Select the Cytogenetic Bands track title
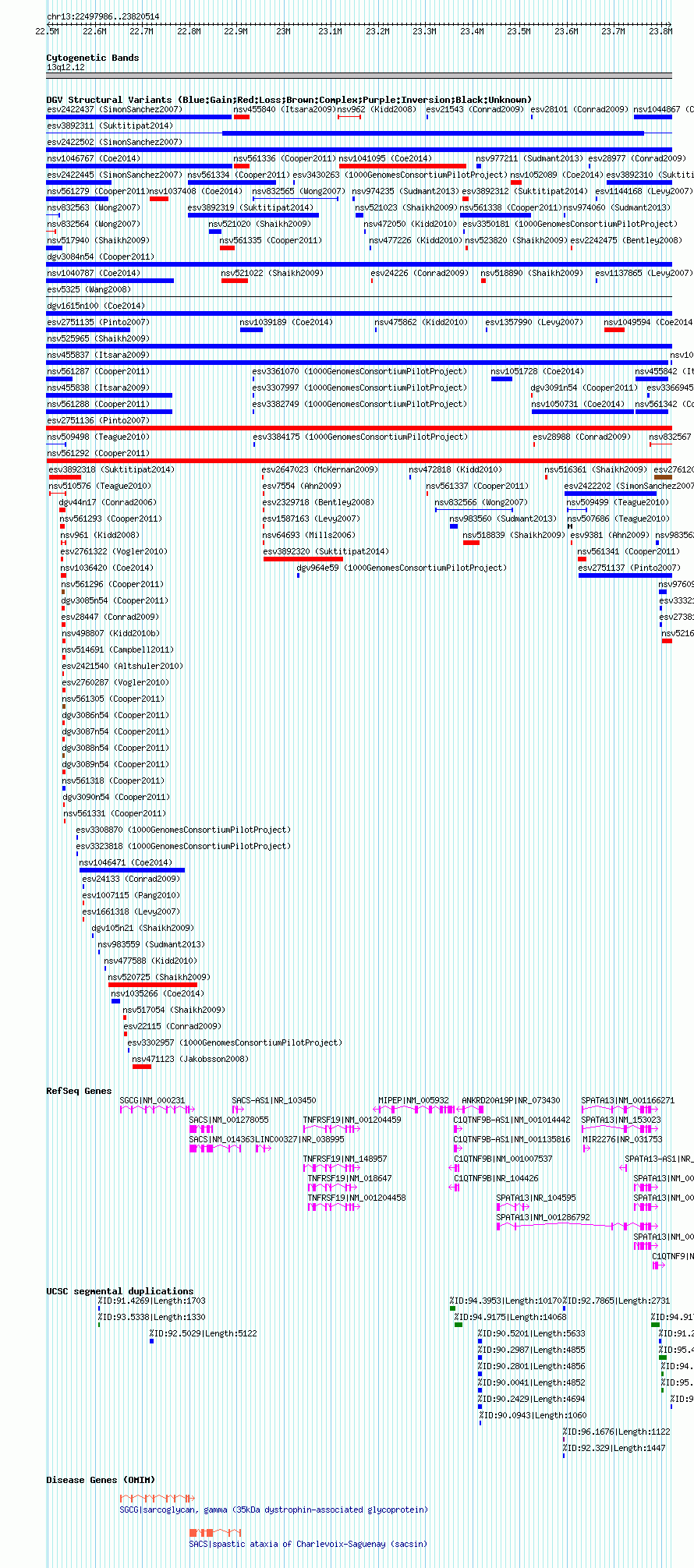 tap(93, 58)
